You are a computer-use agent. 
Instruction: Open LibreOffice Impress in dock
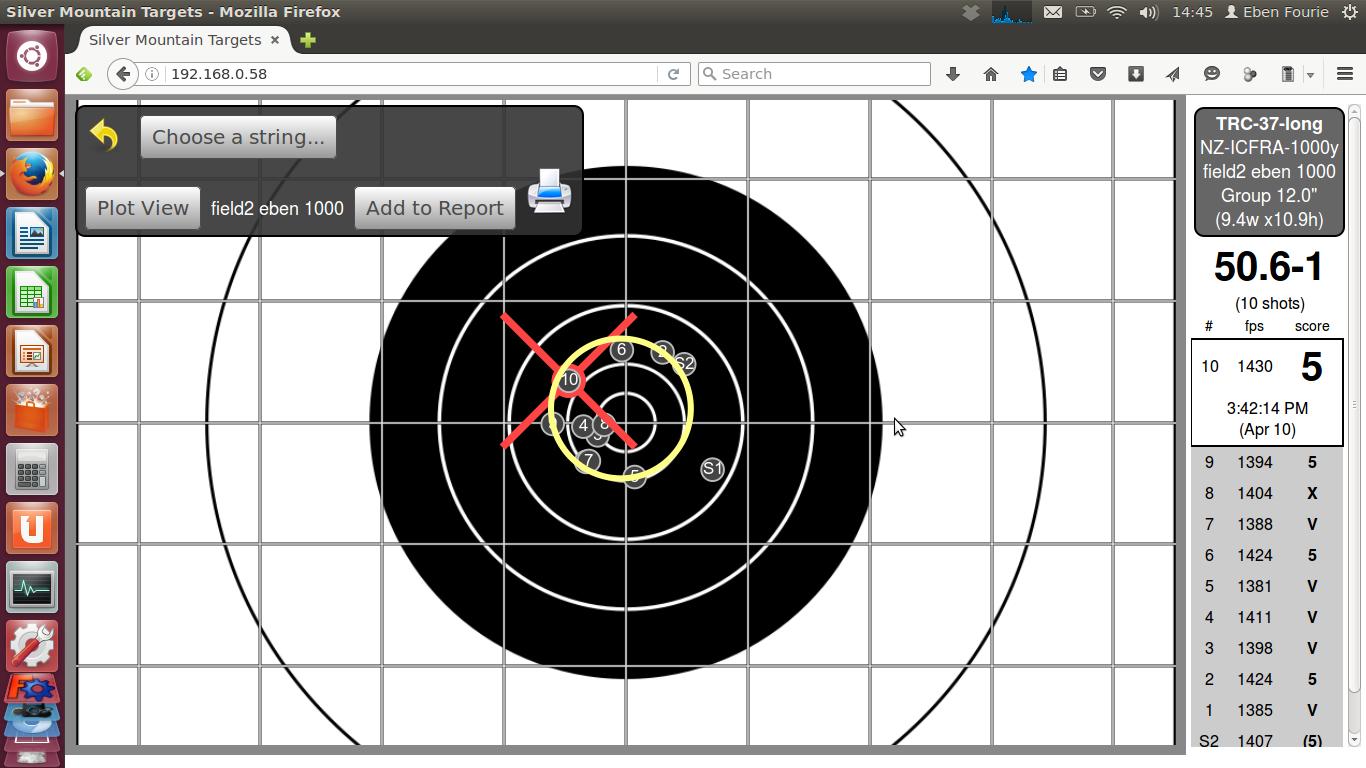tap(32, 353)
